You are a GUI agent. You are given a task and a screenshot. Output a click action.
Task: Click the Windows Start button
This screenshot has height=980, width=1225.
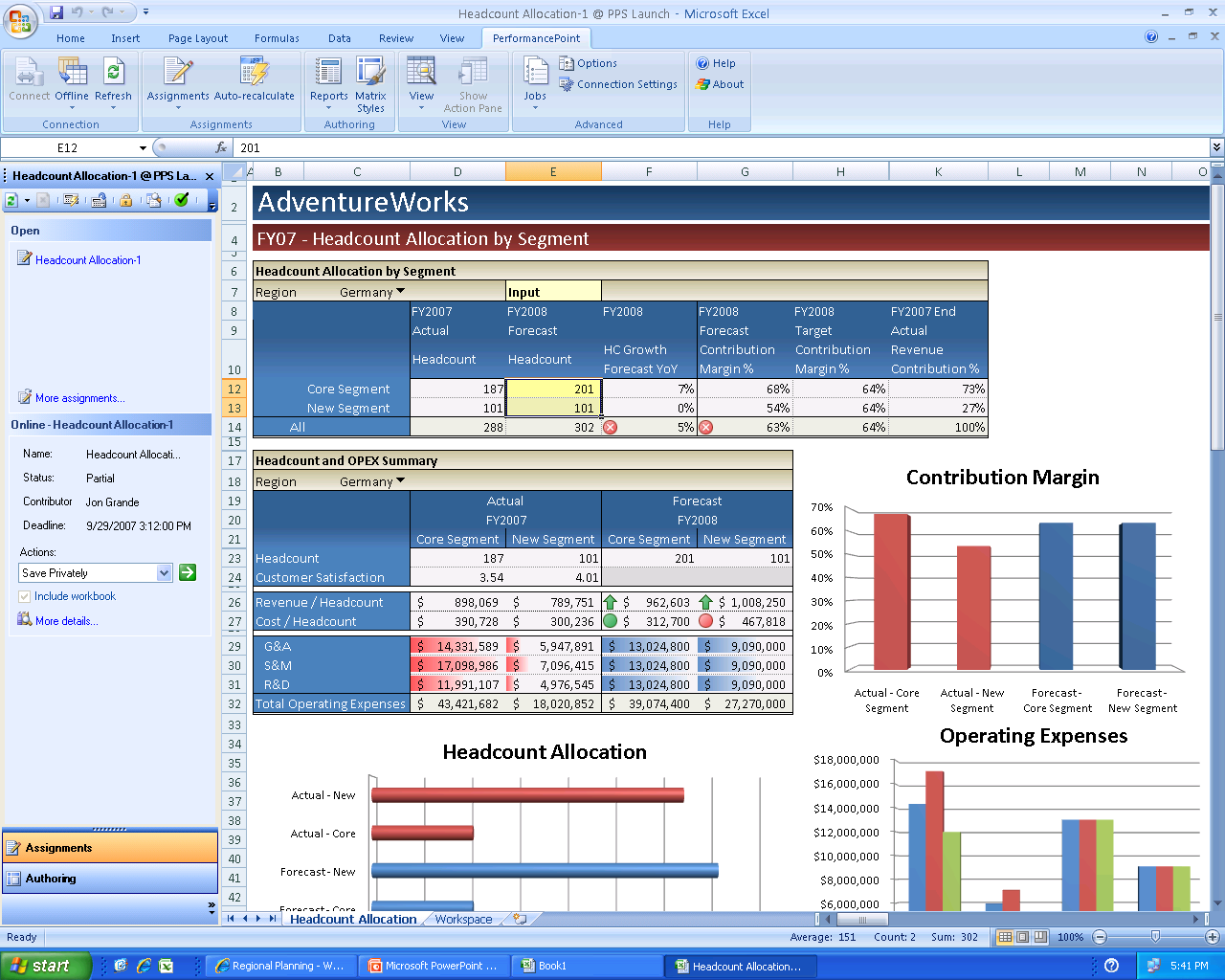point(46,966)
